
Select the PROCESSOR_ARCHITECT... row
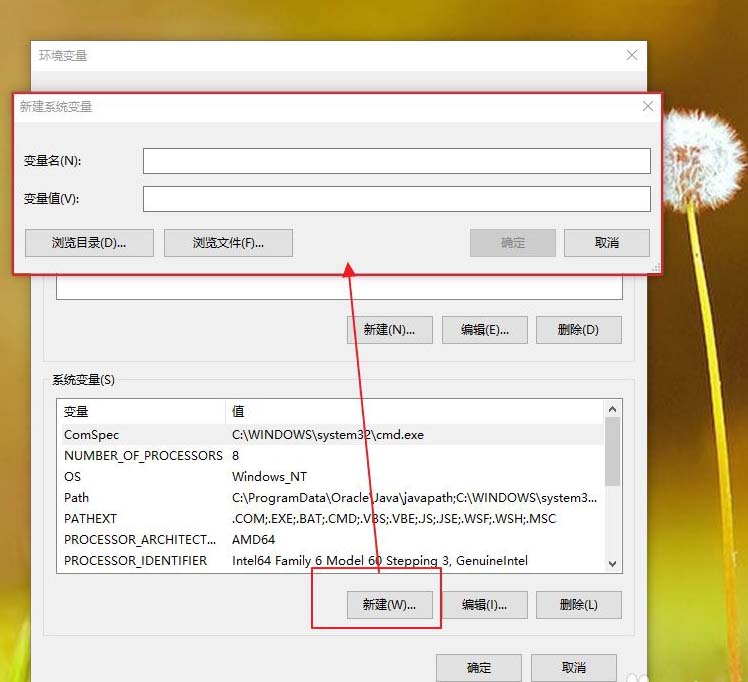[x=331, y=539]
